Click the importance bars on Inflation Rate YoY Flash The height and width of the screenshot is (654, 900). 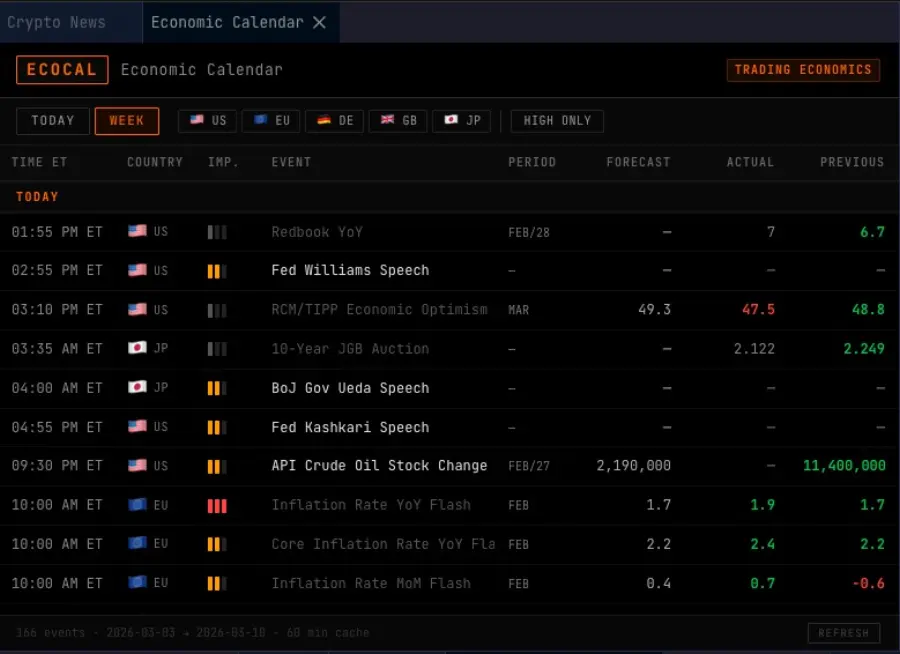pyautogui.click(x=217, y=505)
